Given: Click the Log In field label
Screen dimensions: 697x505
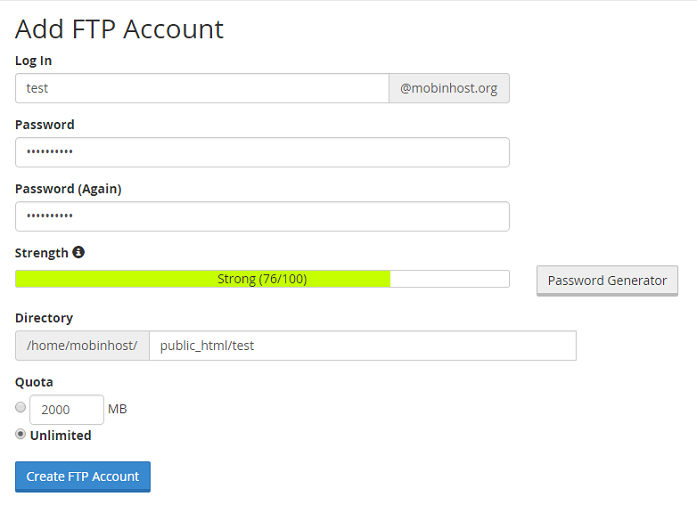Looking at the screenshot, I should tap(33, 60).
